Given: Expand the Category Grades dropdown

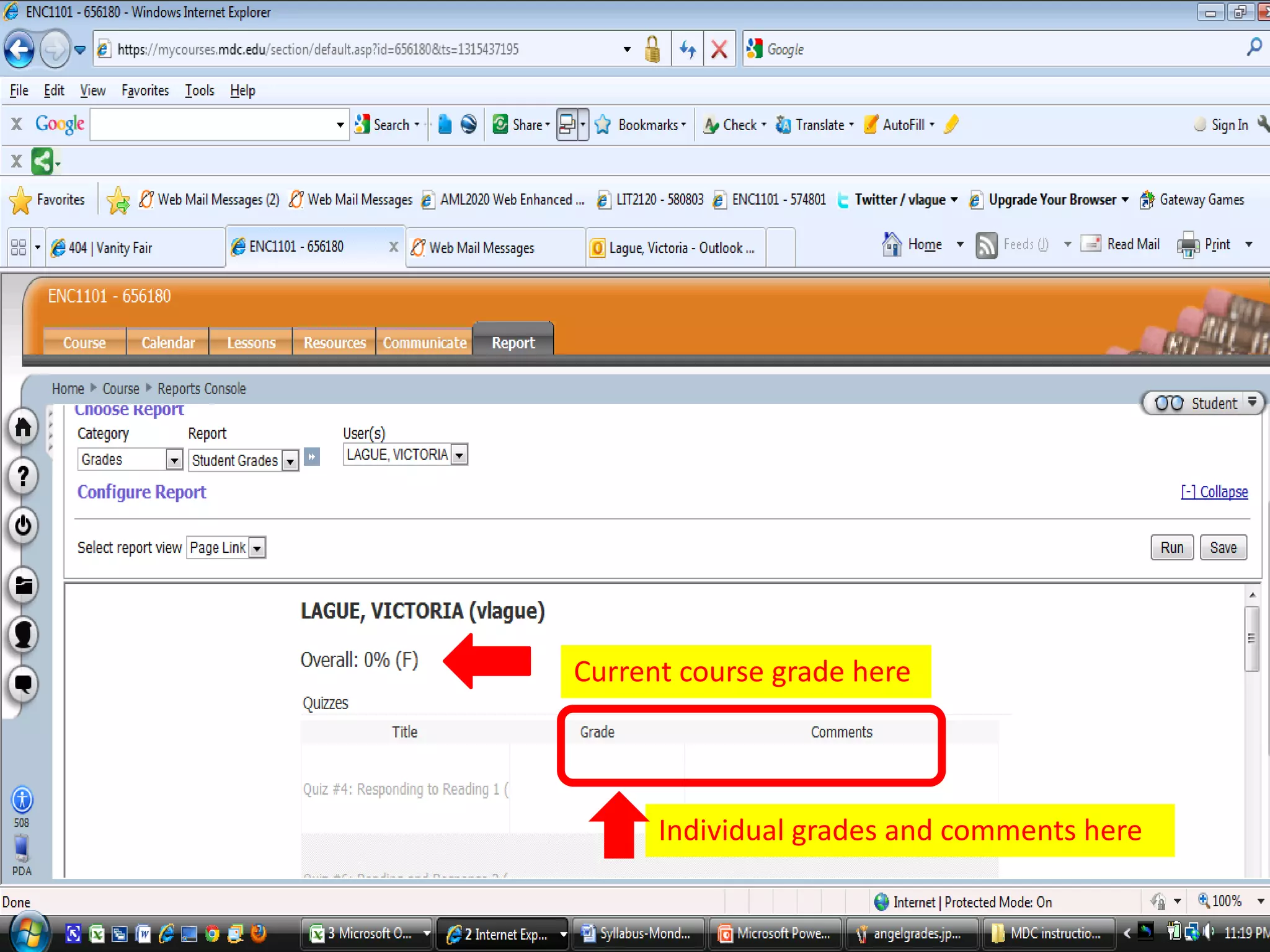Looking at the screenshot, I should tap(174, 460).
